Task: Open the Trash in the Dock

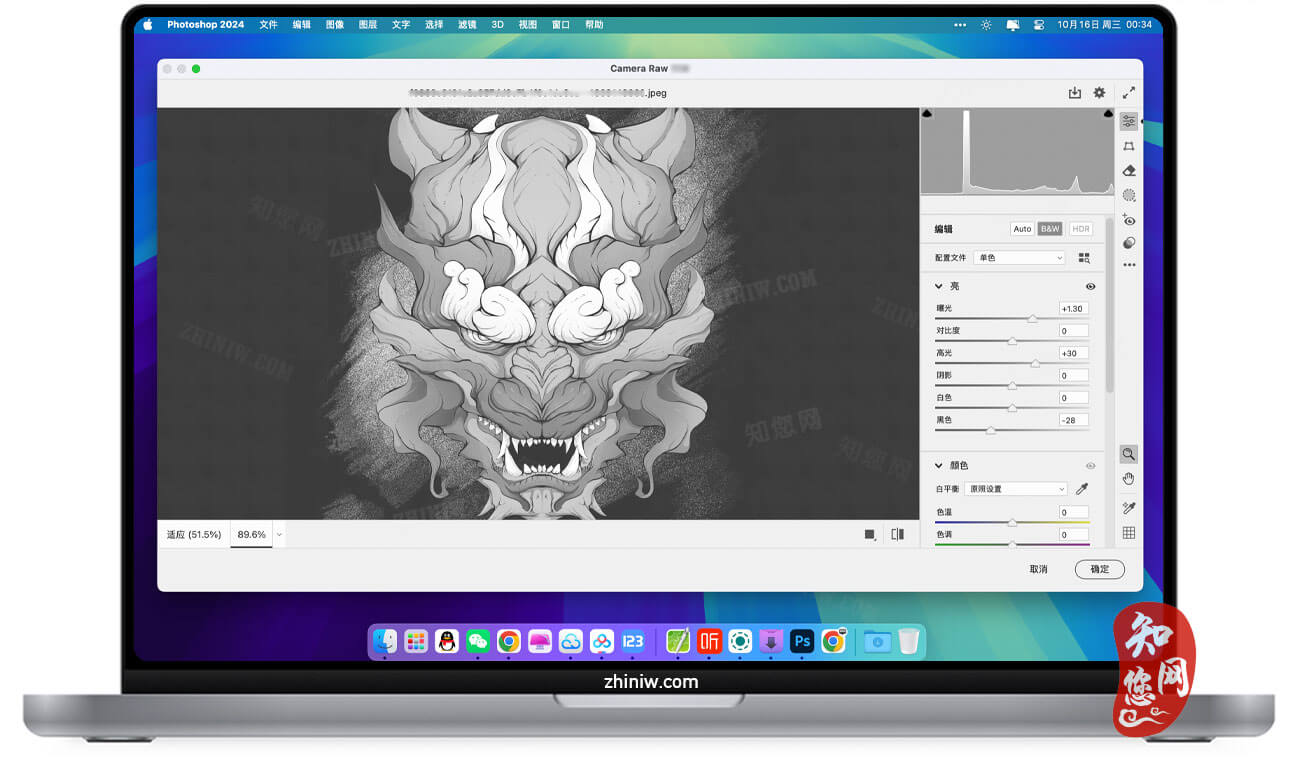Action: click(908, 641)
